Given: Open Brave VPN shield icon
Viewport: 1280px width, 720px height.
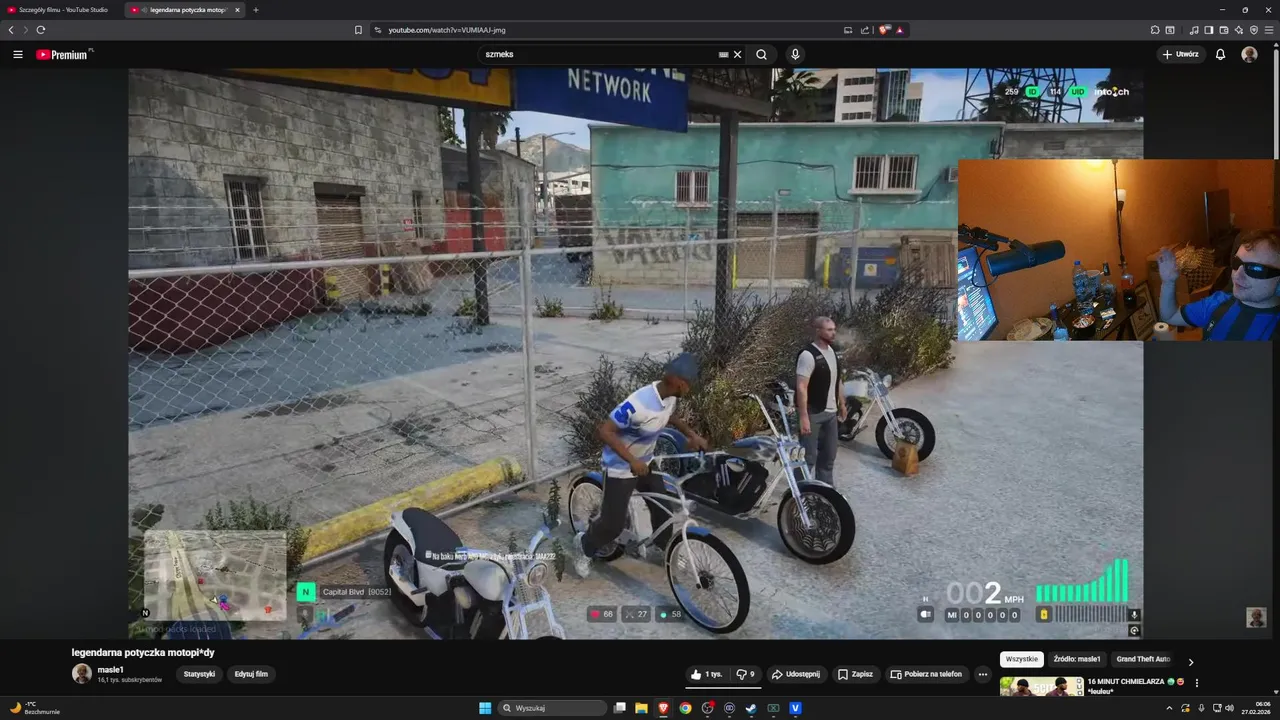Looking at the screenshot, I should click(1254, 30).
